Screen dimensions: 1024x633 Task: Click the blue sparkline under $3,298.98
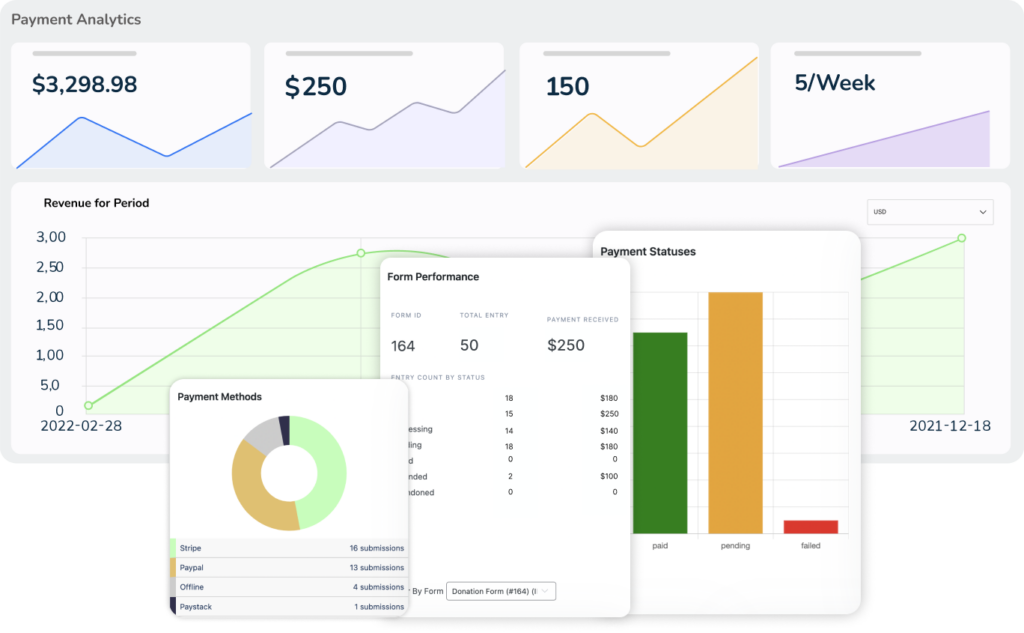click(133, 142)
